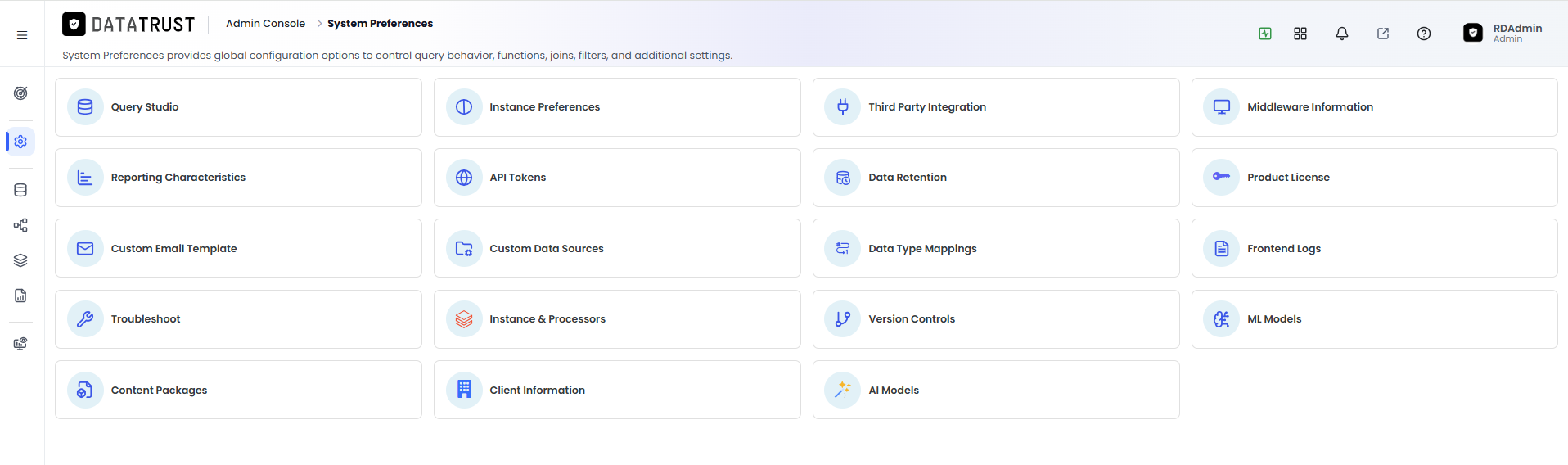Screen dimensions: 1568x465
Task: Click the DATATRUST brand name text
Action: point(143,25)
